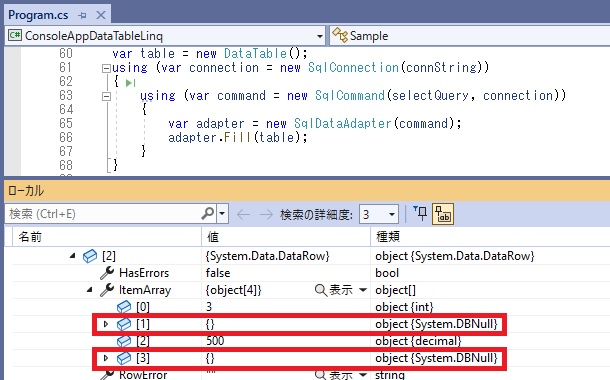Switch to the Program.cs tab

[38, 15]
